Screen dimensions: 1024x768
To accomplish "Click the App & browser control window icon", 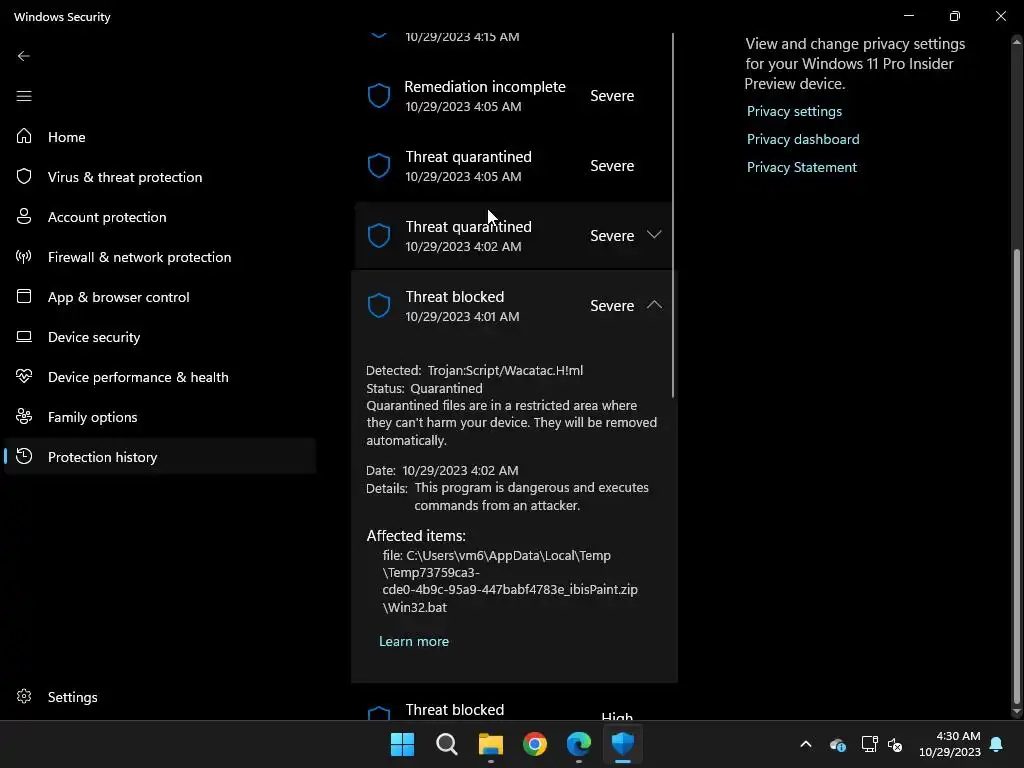I will (24, 296).
